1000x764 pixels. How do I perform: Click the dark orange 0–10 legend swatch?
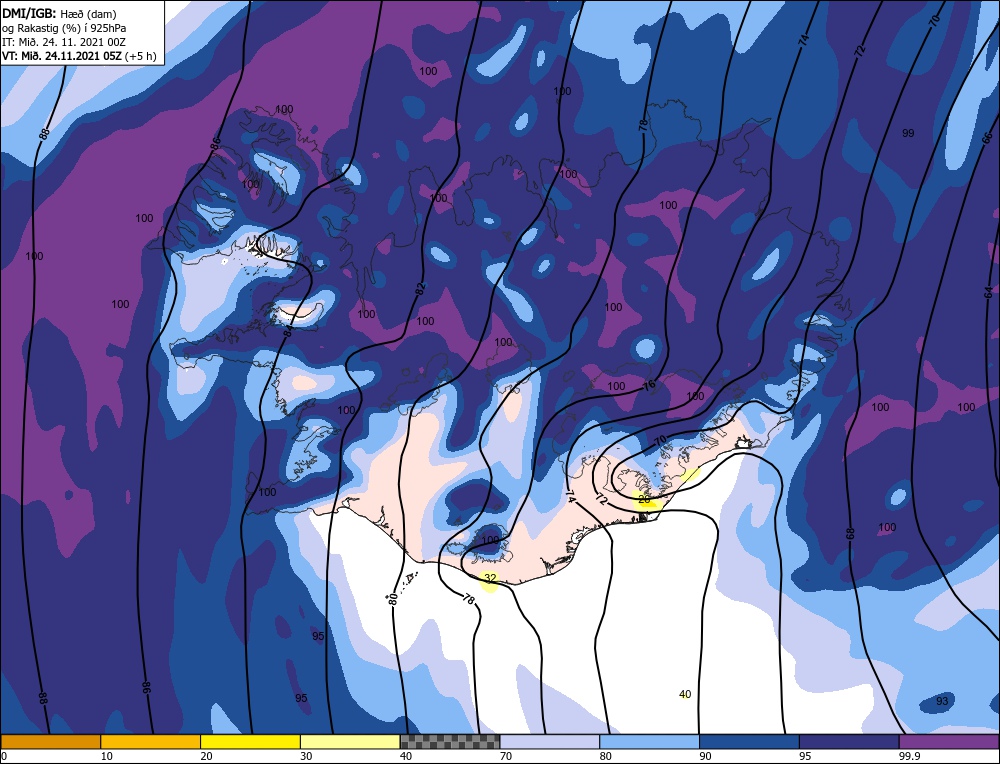[50, 741]
